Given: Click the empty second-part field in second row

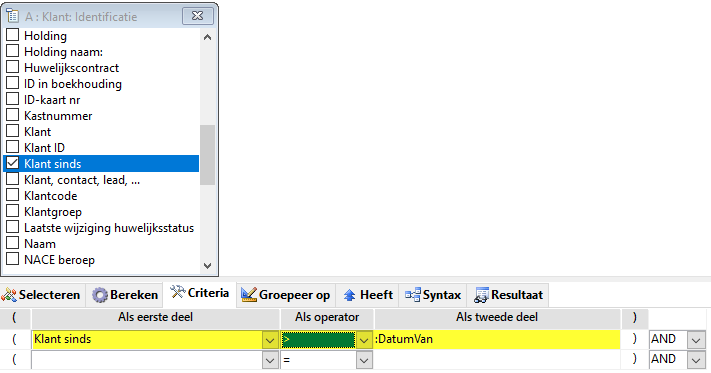Looking at the screenshot, I should pyautogui.click(x=497, y=360).
